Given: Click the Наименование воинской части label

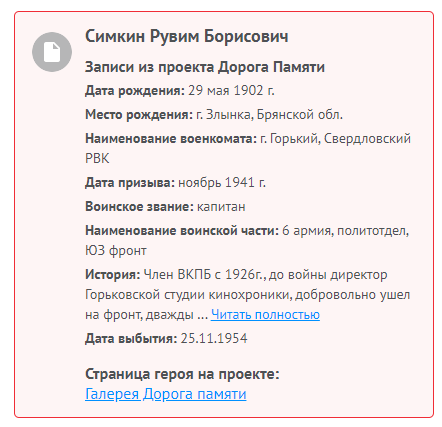Looking at the screenshot, I should coord(182,231).
